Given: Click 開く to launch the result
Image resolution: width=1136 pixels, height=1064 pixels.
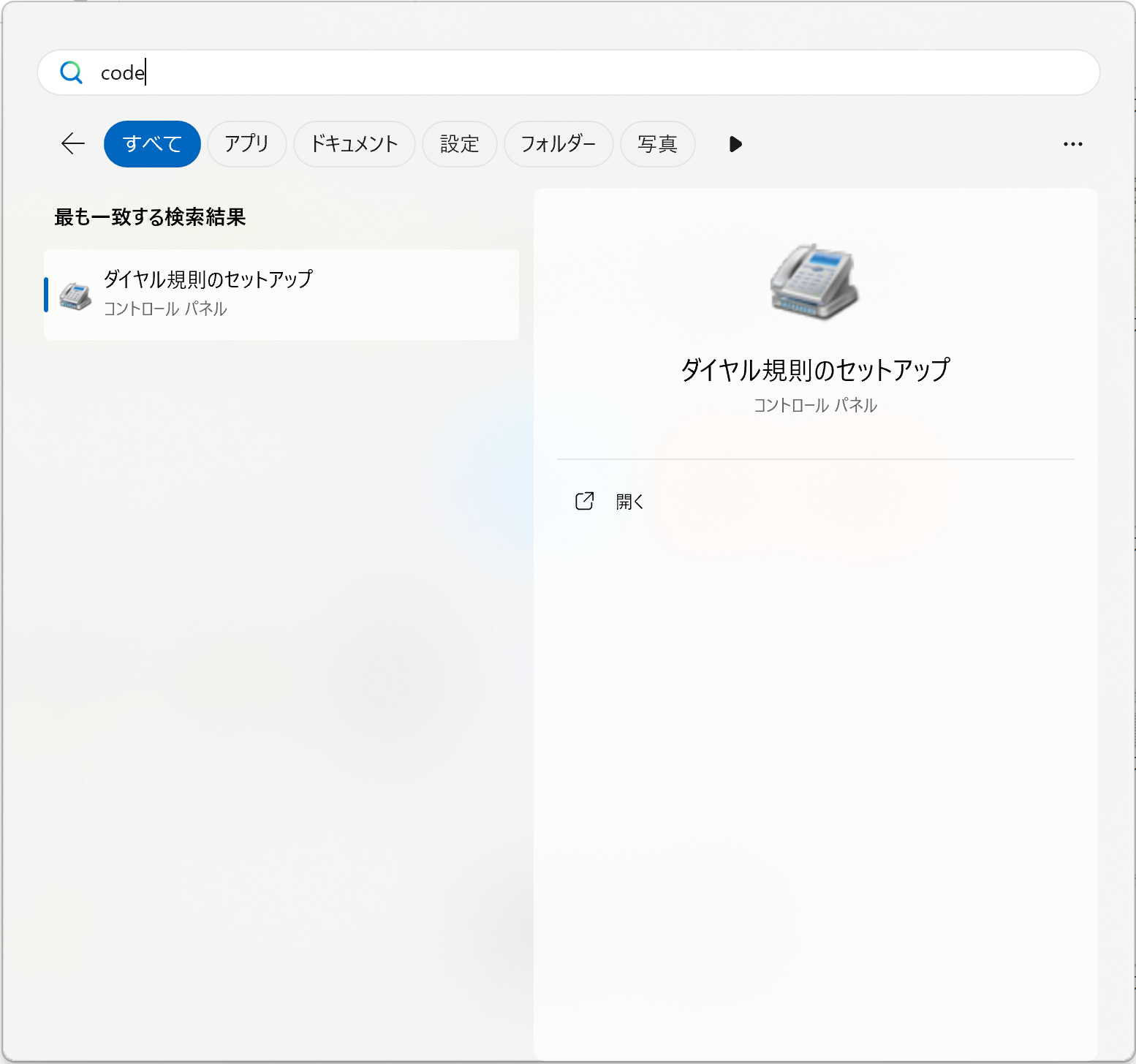Looking at the screenshot, I should [x=629, y=502].
